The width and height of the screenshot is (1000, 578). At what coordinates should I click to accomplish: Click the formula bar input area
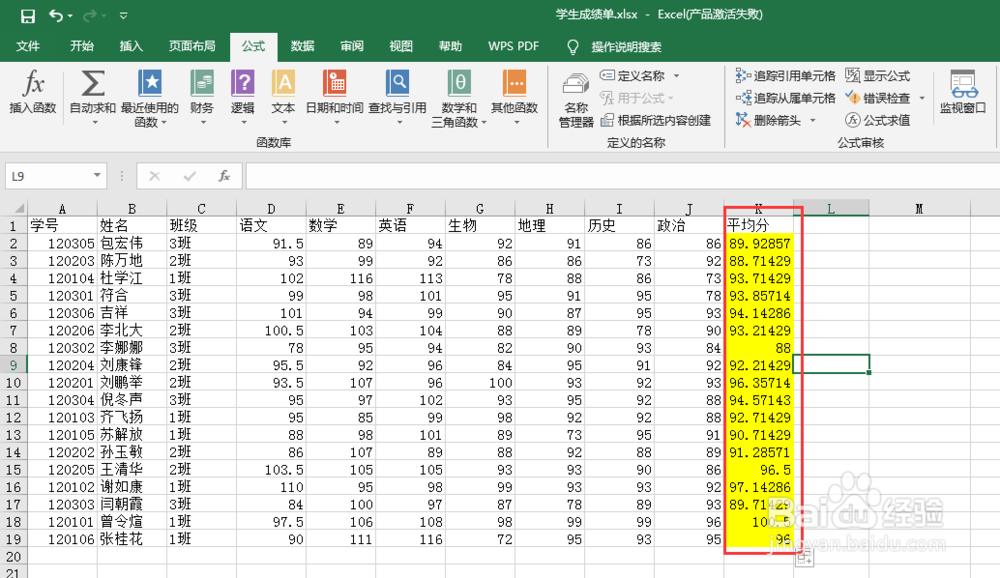[x=622, y=176]
